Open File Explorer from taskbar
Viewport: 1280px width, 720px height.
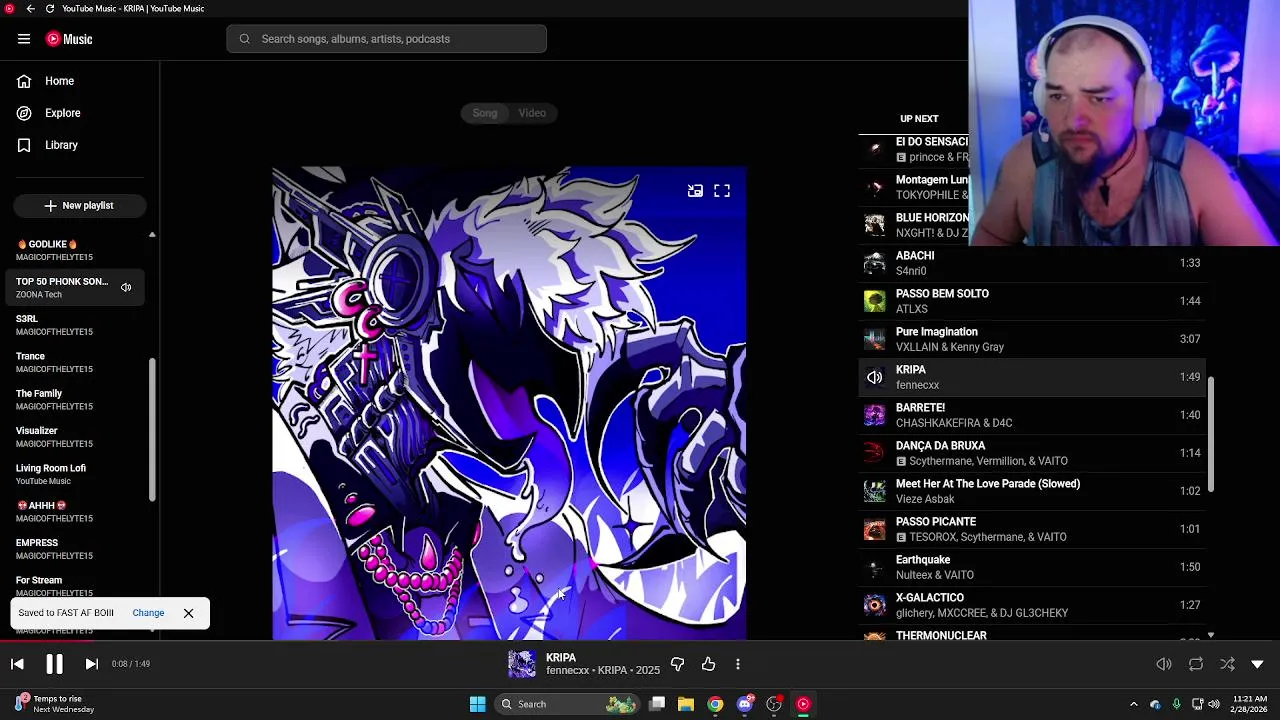click(686, 704)
